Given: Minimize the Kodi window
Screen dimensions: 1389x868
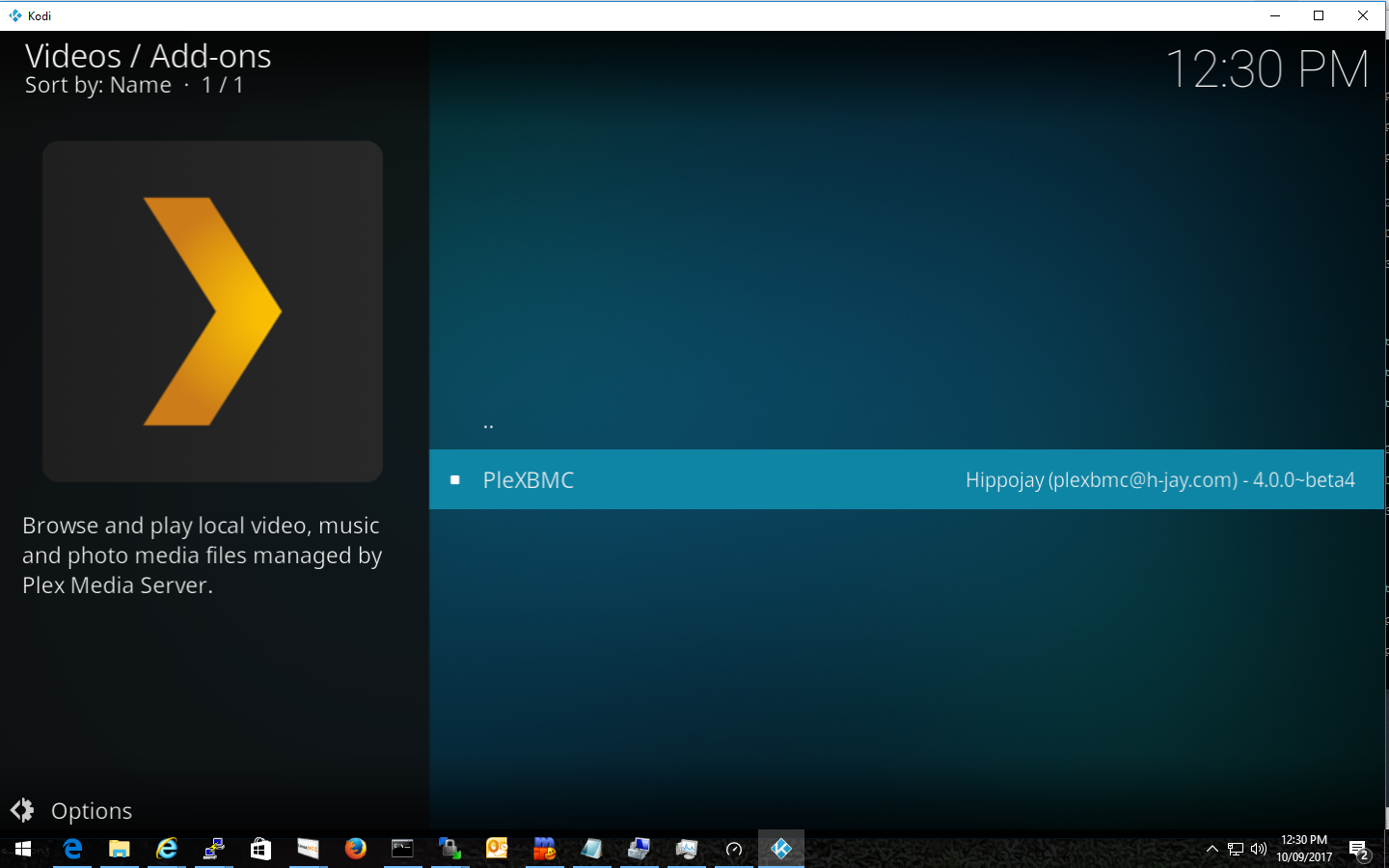Looking at the screenshot, I should [1275, 15].
